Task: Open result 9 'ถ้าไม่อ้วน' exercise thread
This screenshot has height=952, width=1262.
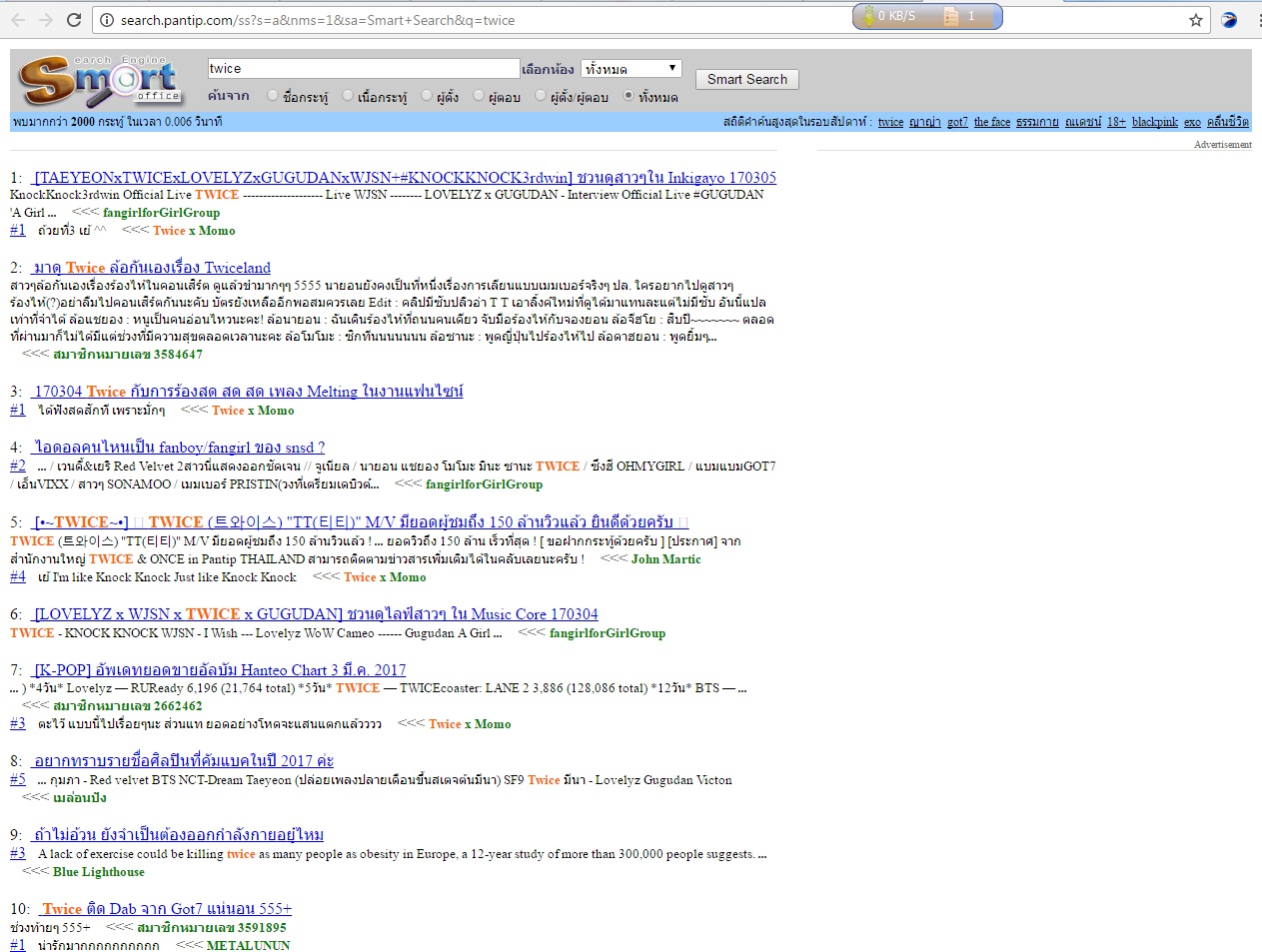Action: 179,835
